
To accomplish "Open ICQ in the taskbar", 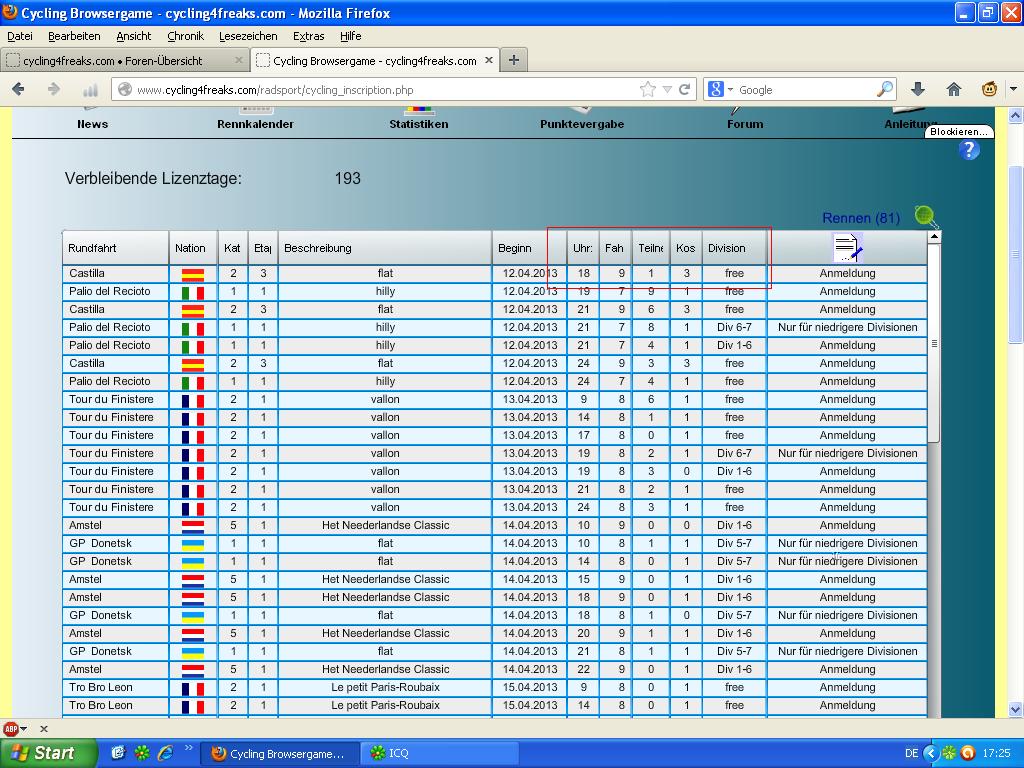I will click(440, 753).
